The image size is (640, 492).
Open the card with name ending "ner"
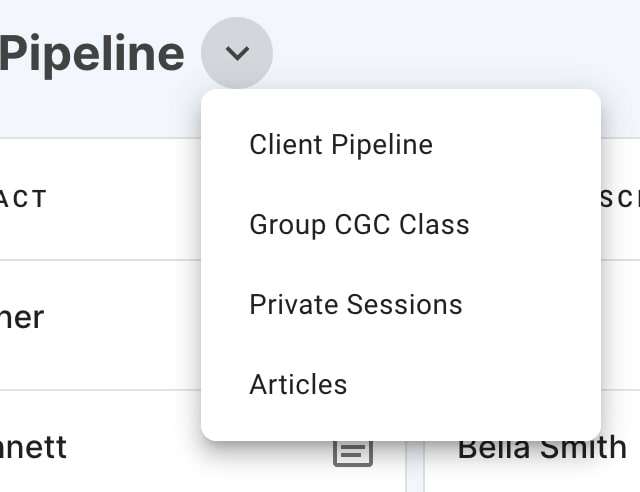[x=22, y=318]
